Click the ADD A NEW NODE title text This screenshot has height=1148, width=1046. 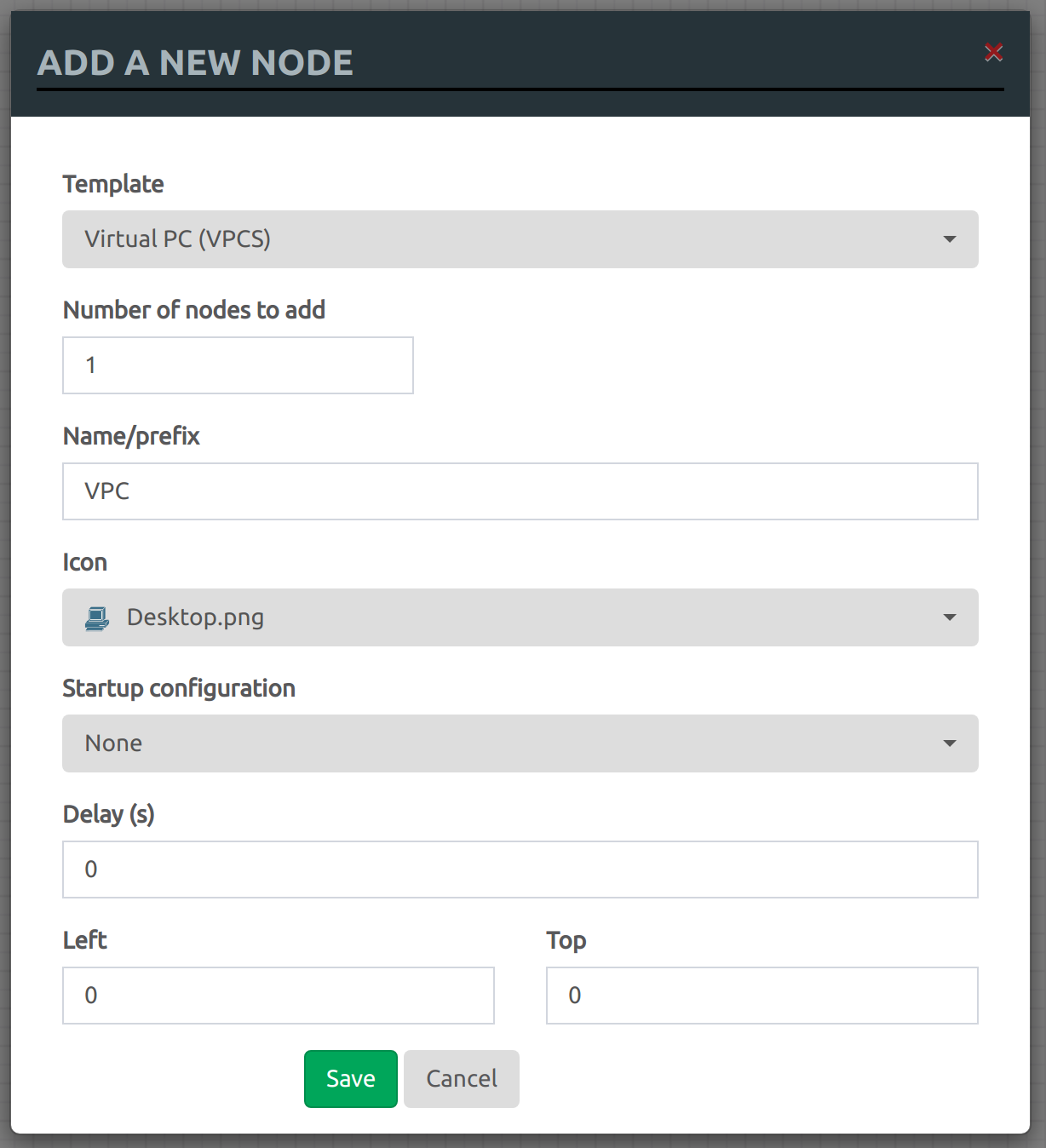(x=195, y=62)
